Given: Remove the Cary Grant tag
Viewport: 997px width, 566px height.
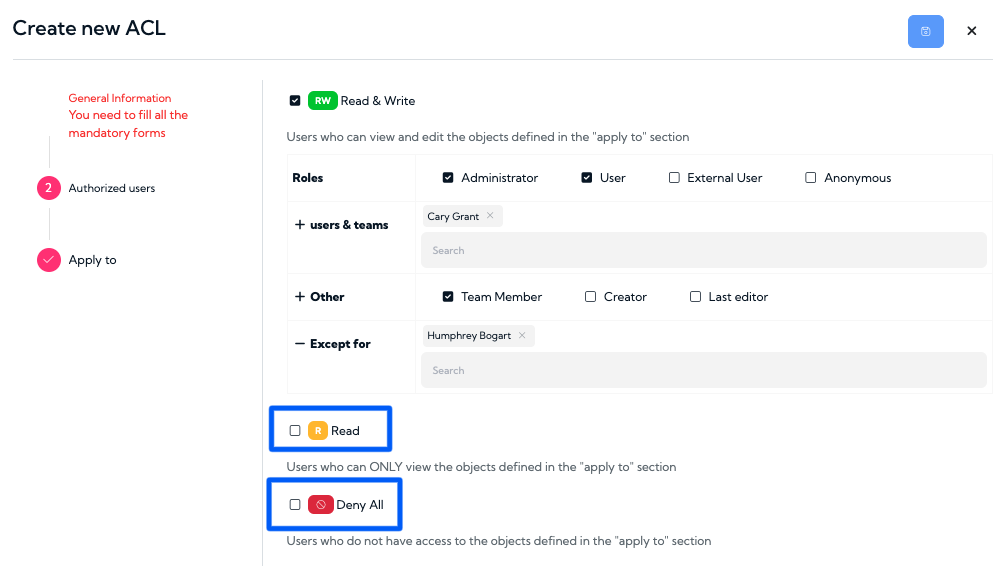Looking at the screenshot, I should pyautogui.click(x=490, y=216).
